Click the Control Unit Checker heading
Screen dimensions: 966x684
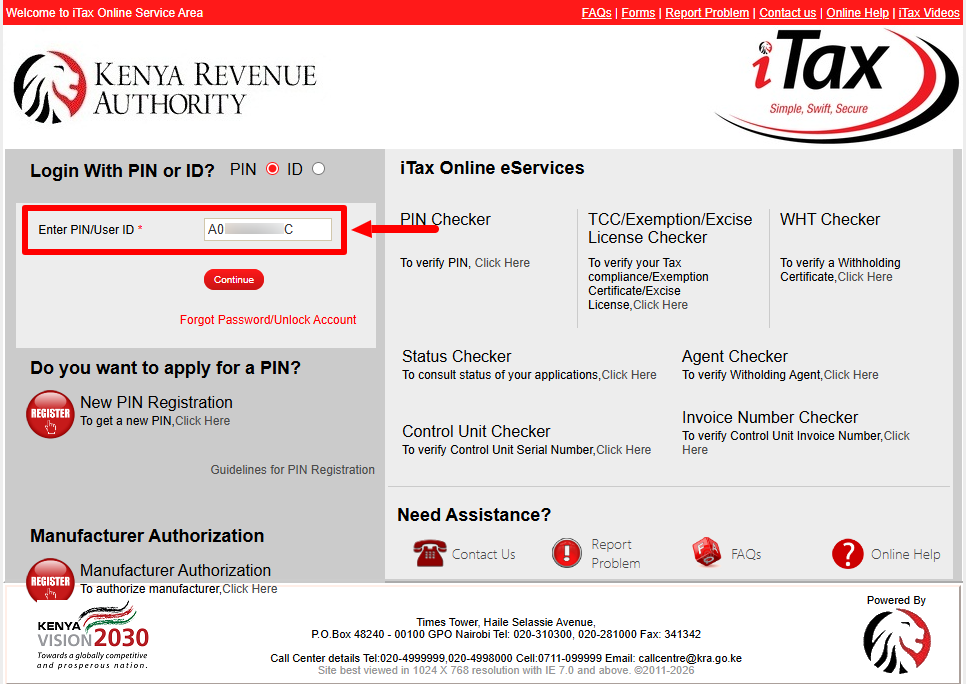coord(476,431)
